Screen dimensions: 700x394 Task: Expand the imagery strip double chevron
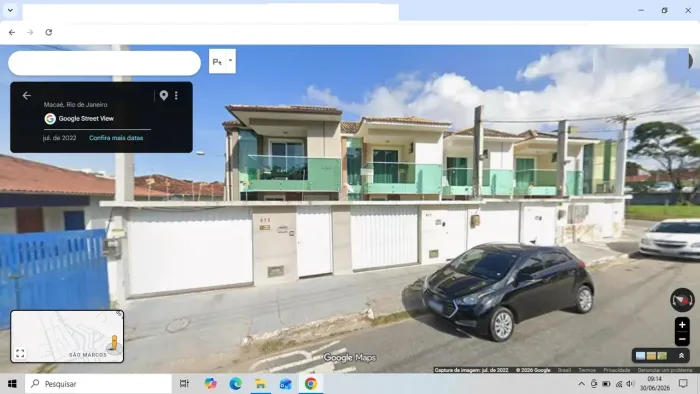[681, 356]
